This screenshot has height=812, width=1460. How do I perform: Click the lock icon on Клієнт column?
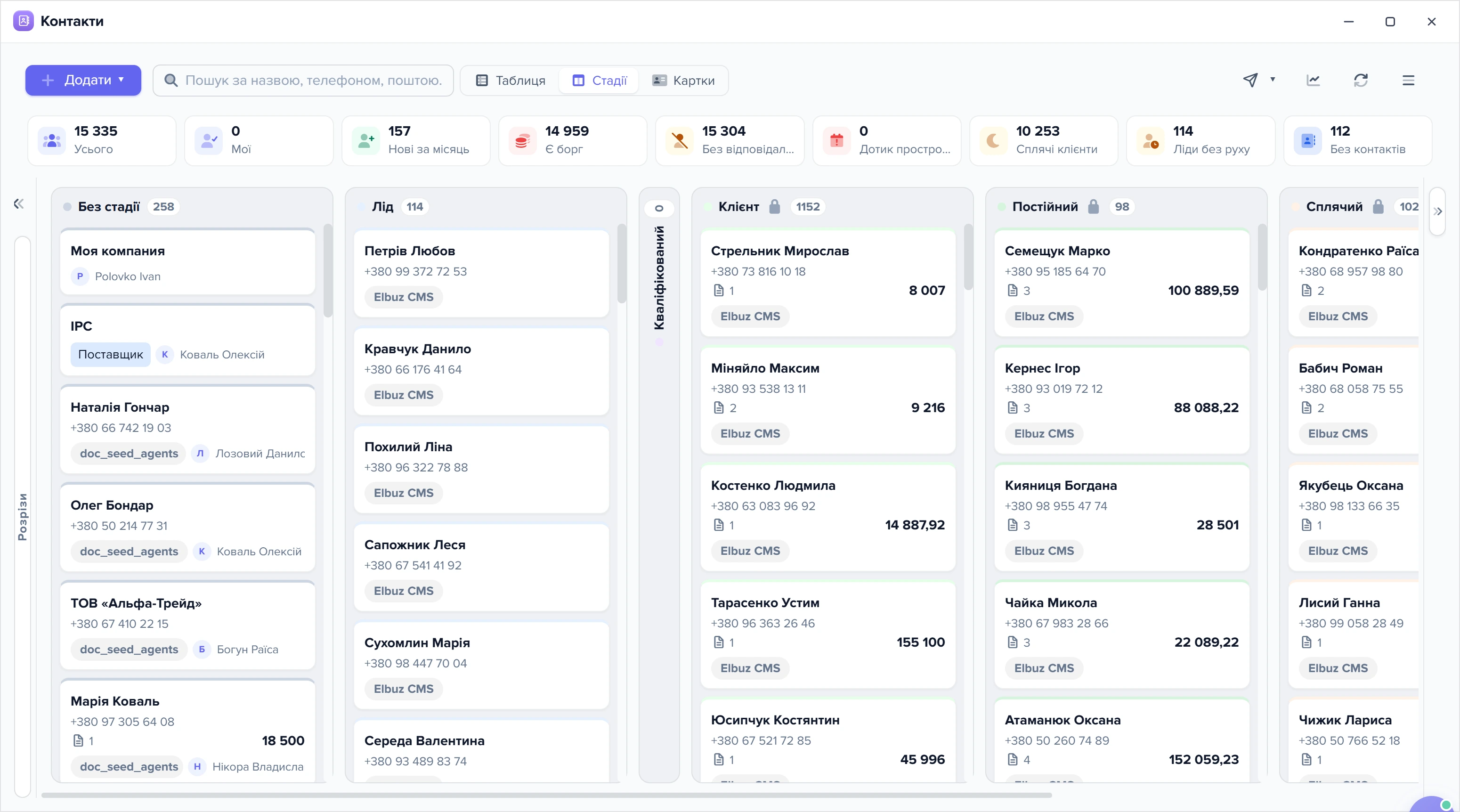coord(775,206)
